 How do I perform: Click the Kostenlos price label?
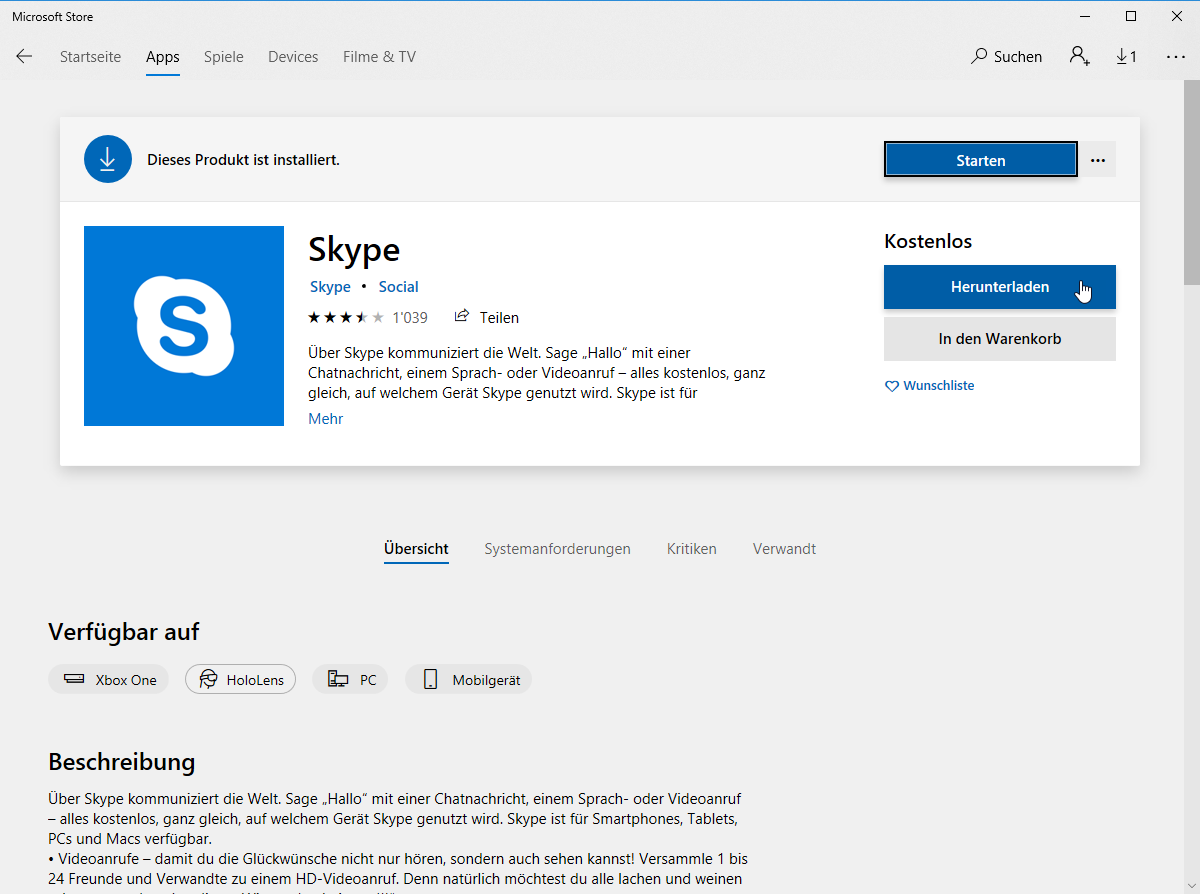tap(928, 241)
